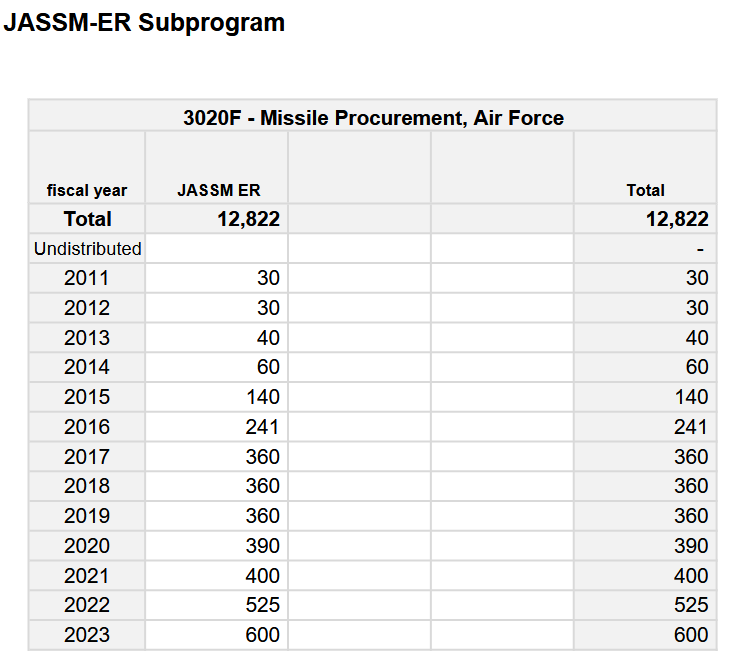Click the JASSM ER value 390
737x651 pixels.
[263, 546]
